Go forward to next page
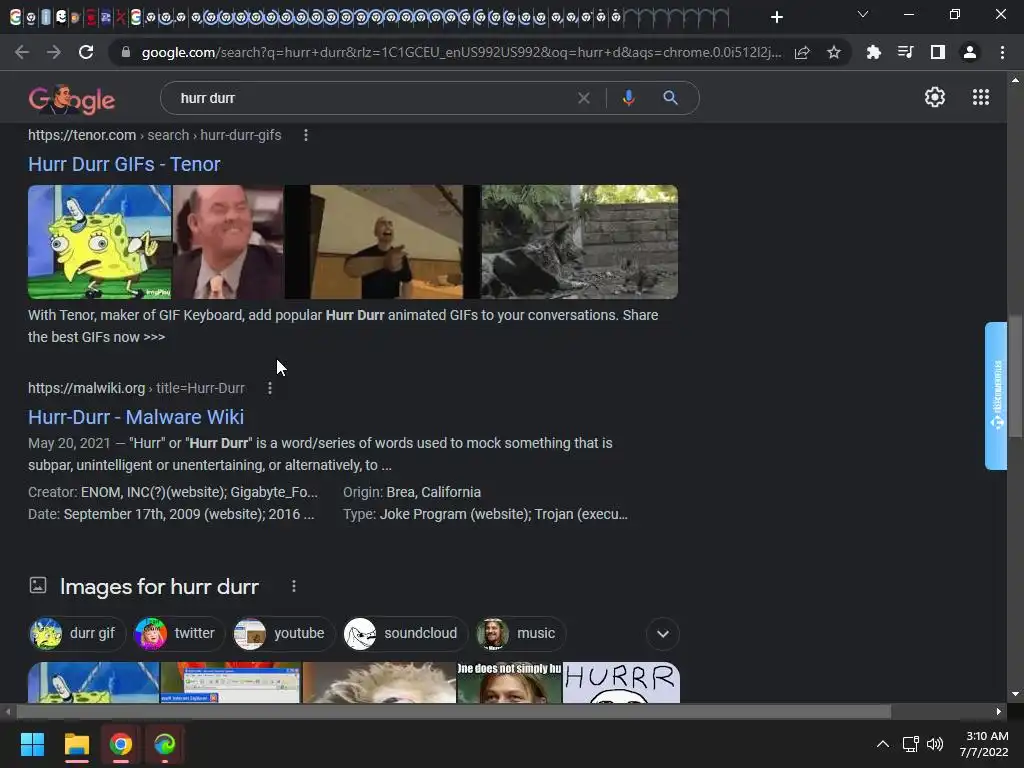 [54, 52]
